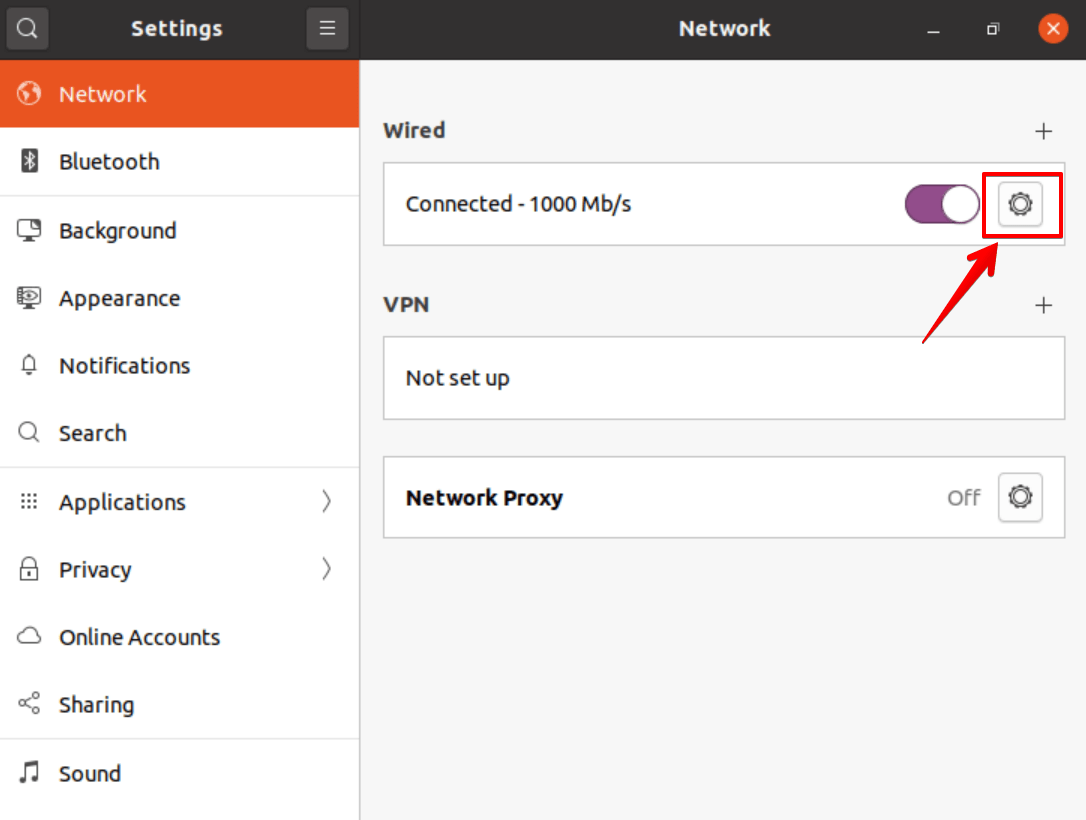
Task: Add a new Wired connection
Action: click(1043, 130)
